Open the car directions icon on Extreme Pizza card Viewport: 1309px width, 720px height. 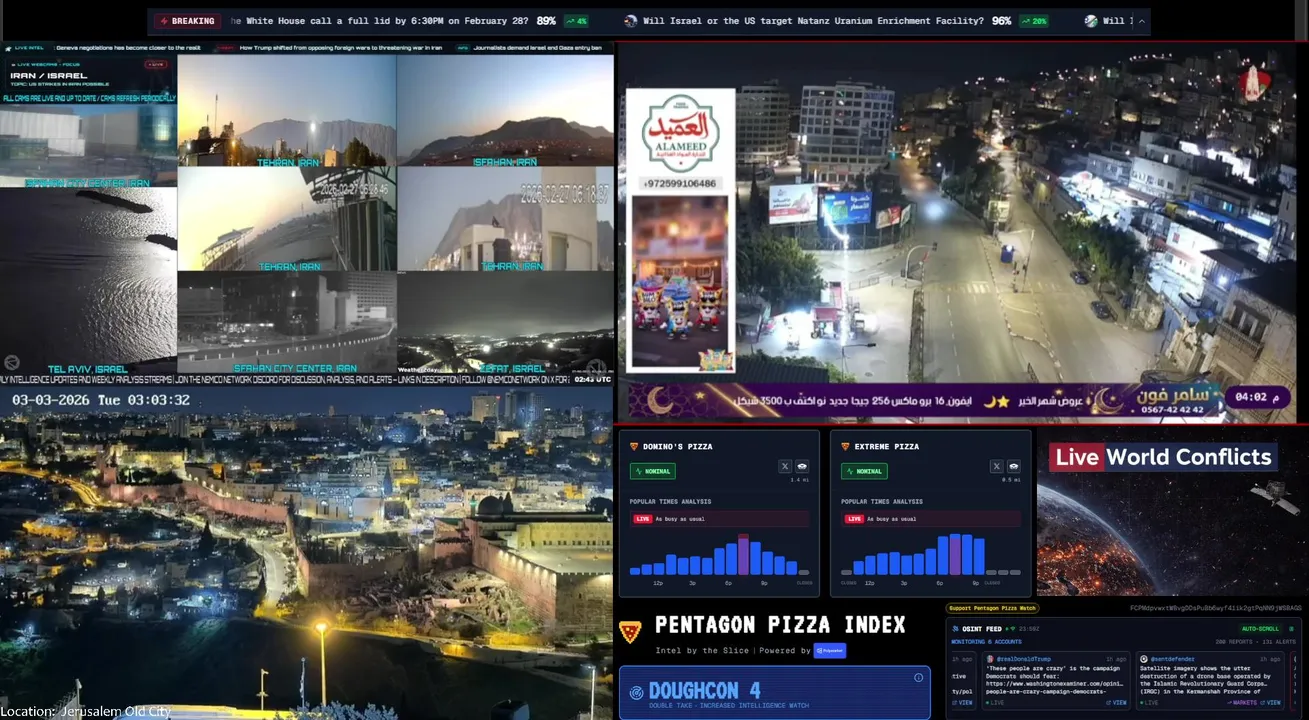pyautogui.click(x=1014, y=466)
